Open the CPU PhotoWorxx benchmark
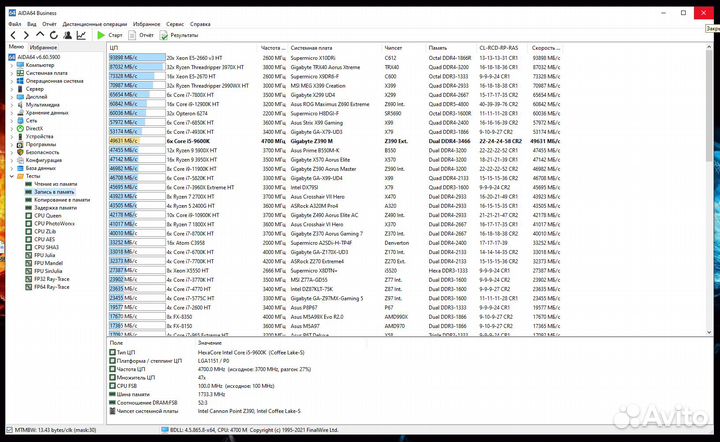 54,224
